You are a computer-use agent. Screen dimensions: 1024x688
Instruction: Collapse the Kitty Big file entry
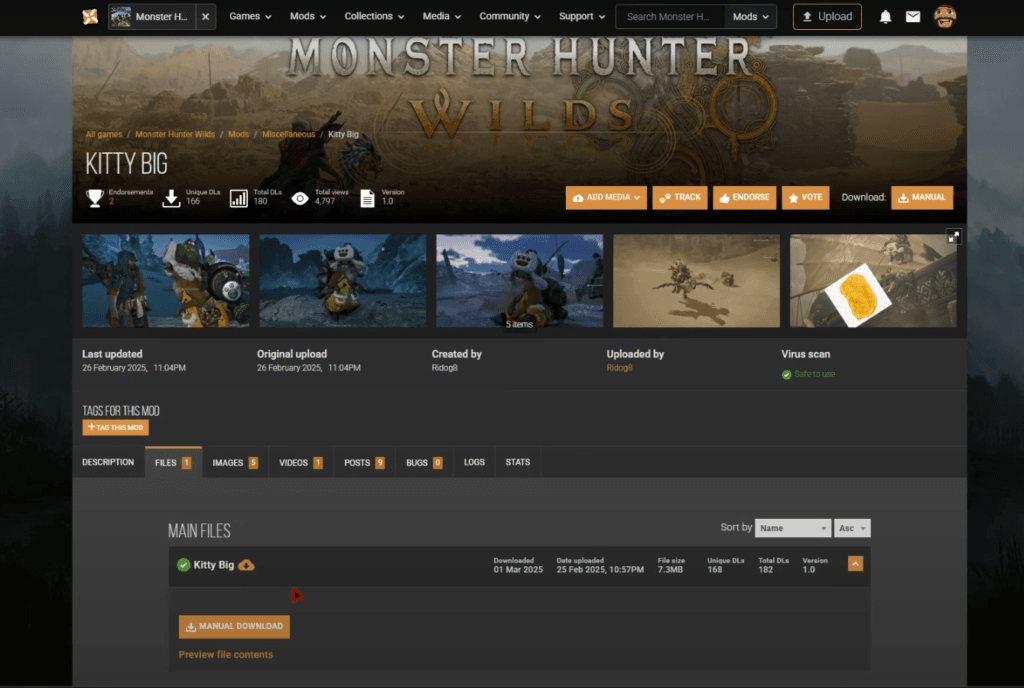pyautogui.click(x=855, y=563)
